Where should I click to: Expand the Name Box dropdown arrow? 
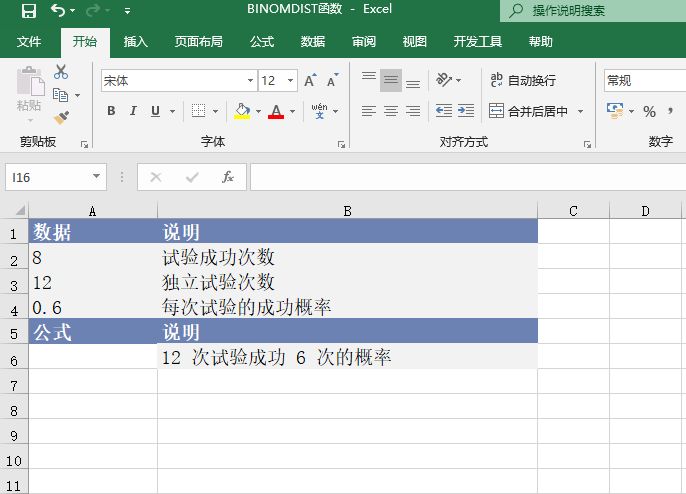coord(97,177)
